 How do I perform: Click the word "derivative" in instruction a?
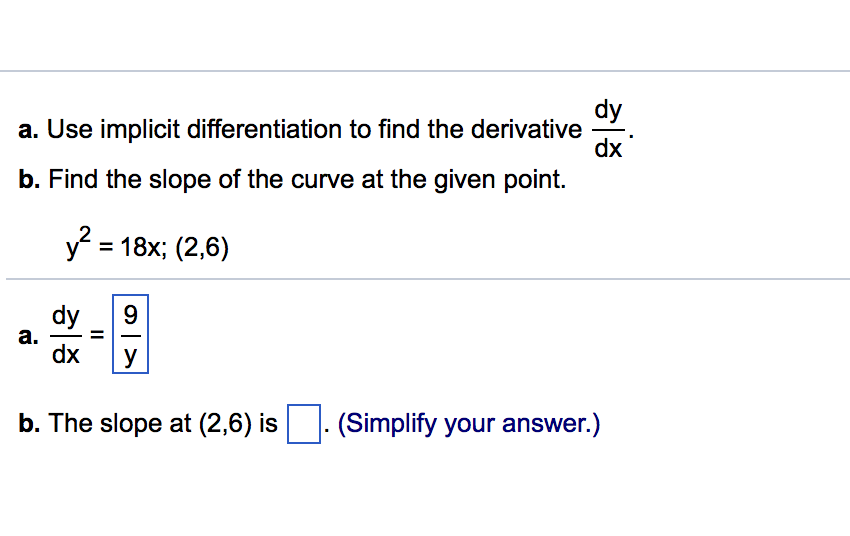[x=526, y=130]
